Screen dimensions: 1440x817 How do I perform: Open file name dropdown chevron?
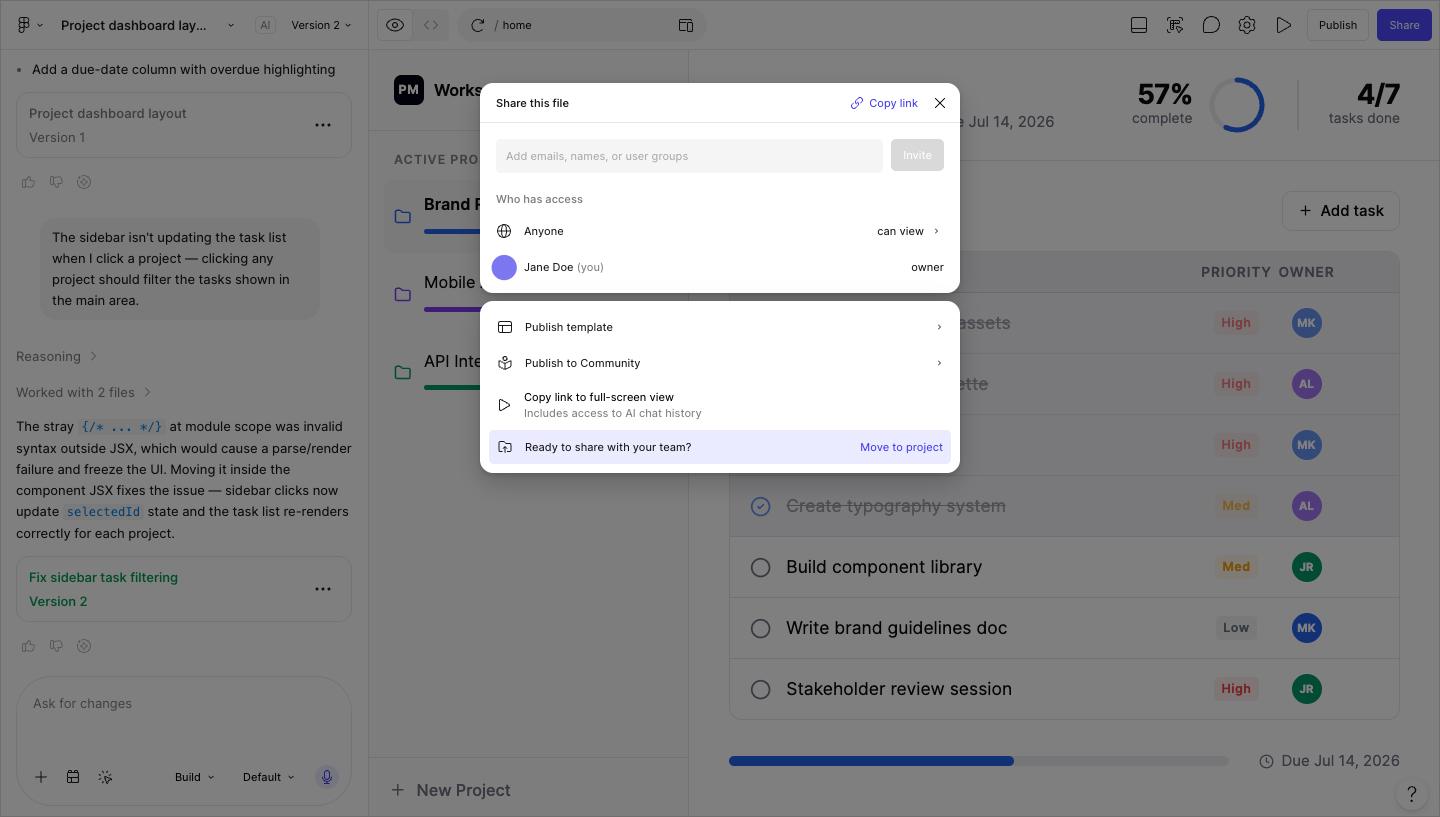click(231, 25)
